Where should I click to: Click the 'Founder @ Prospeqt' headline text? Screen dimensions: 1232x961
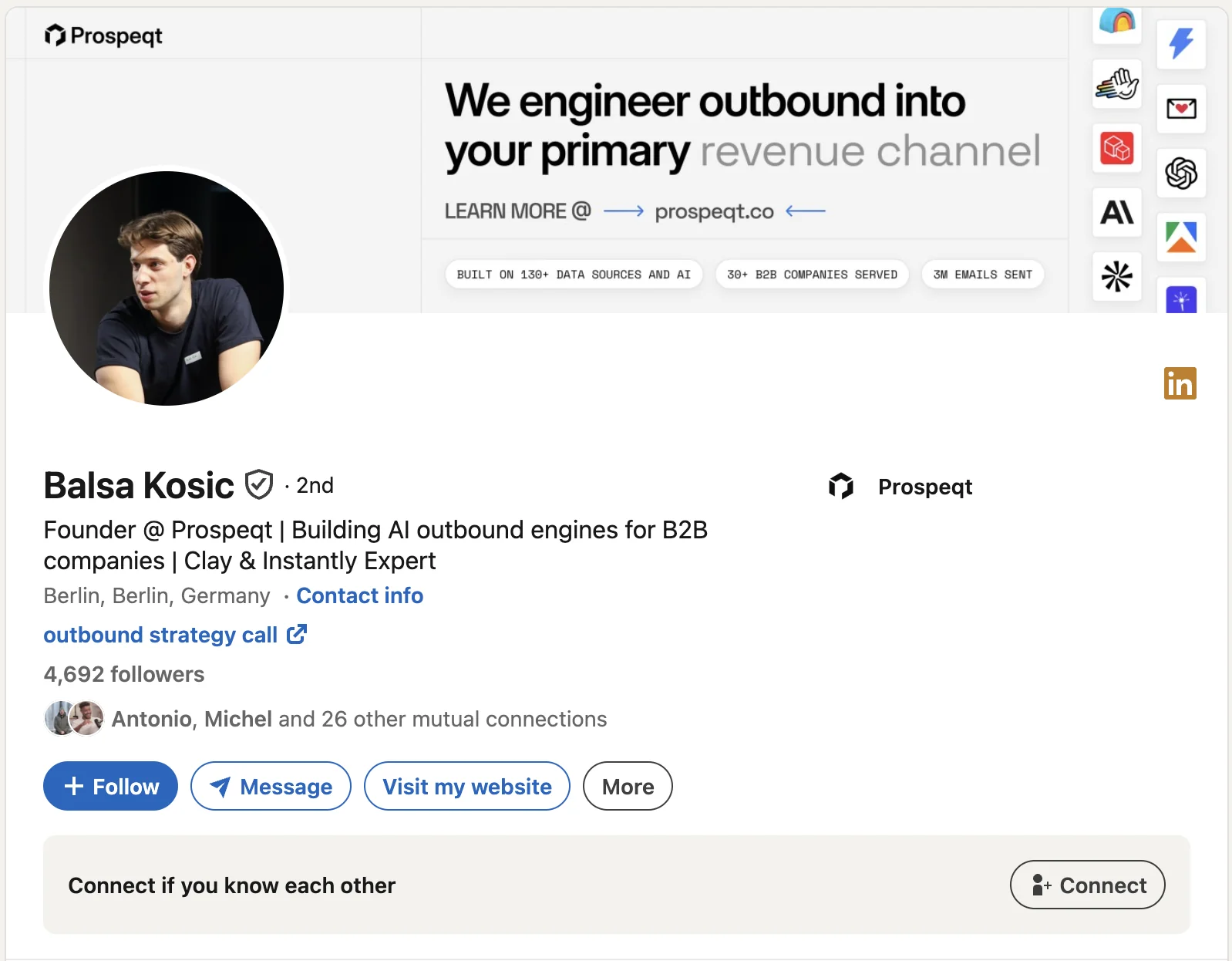tap(375, 545)
